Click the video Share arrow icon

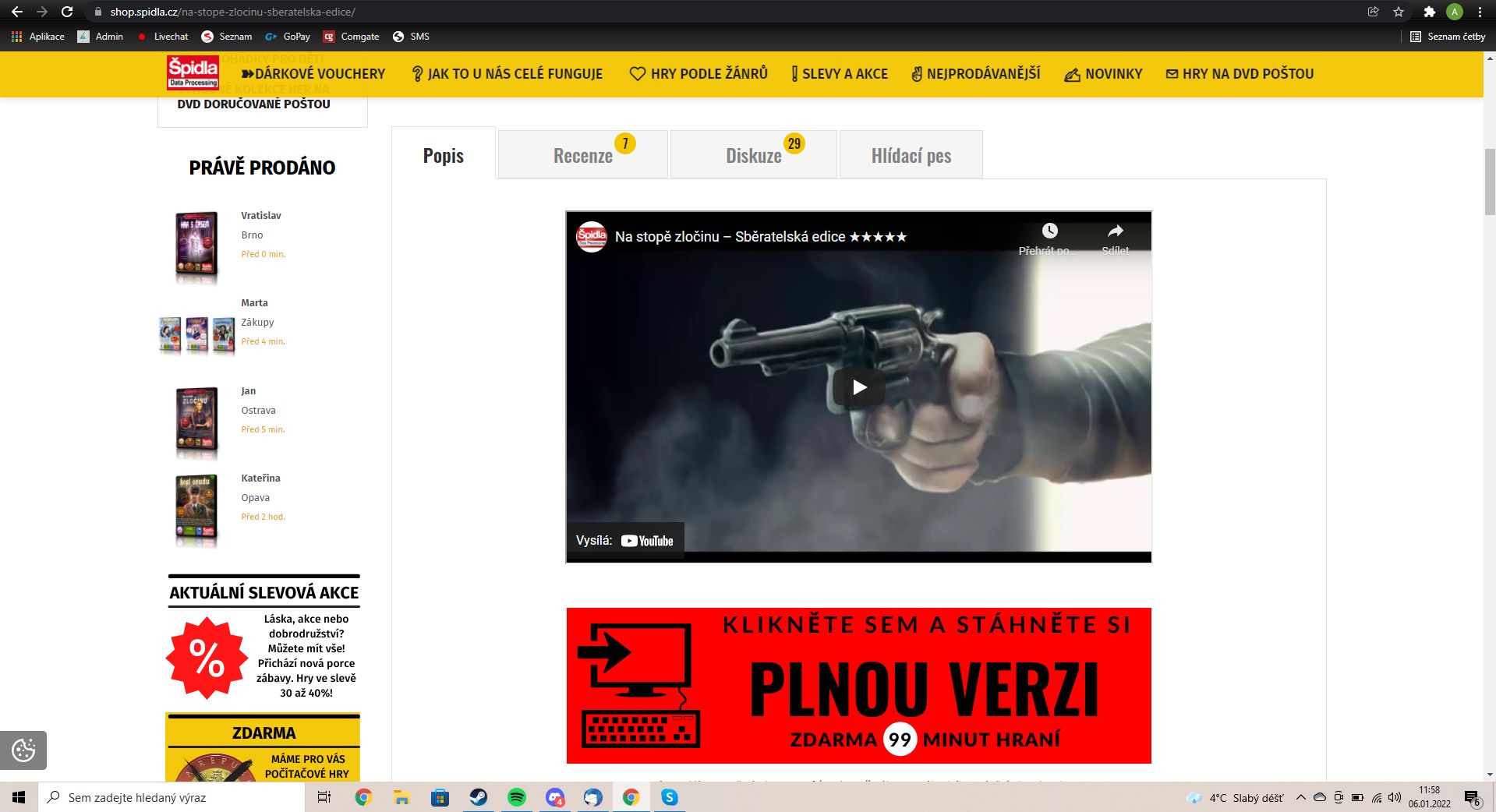[x=1115, y=231]
